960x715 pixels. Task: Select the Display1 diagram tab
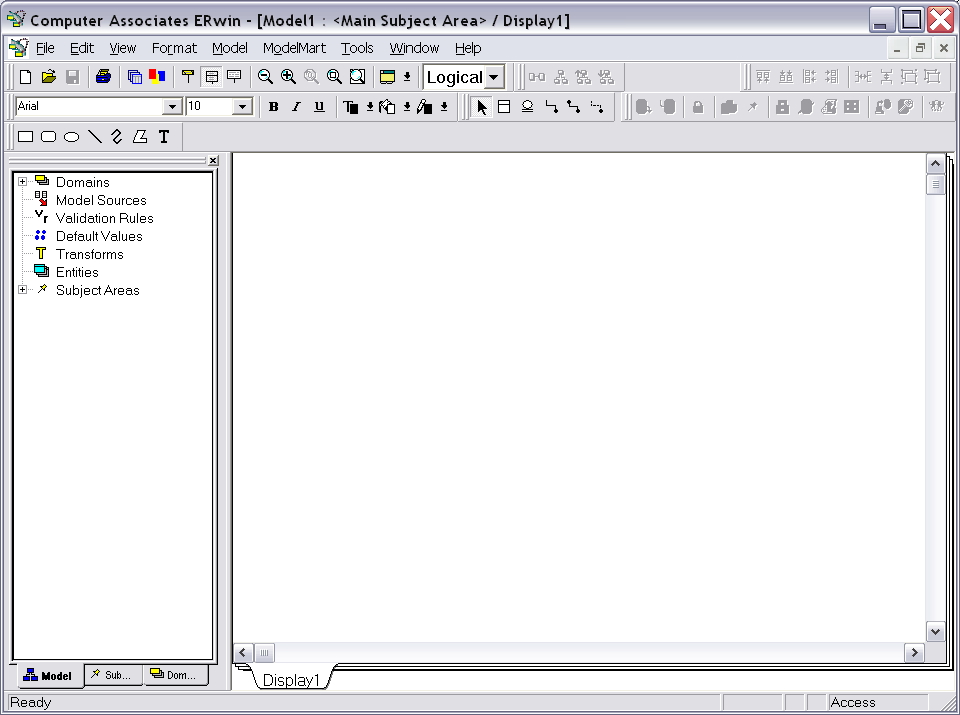(291, 680)
